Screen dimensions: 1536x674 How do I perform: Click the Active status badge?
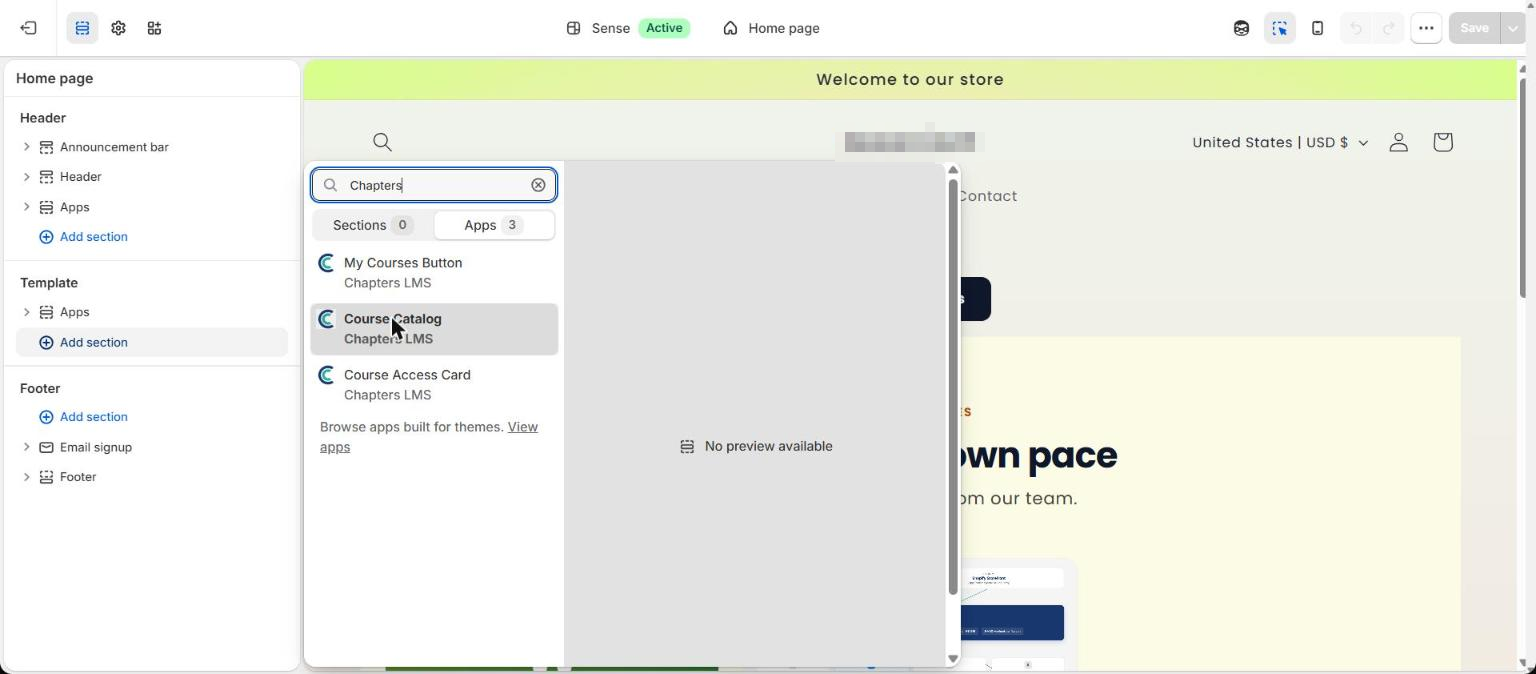pyautogui.click(x=664, y=28)
